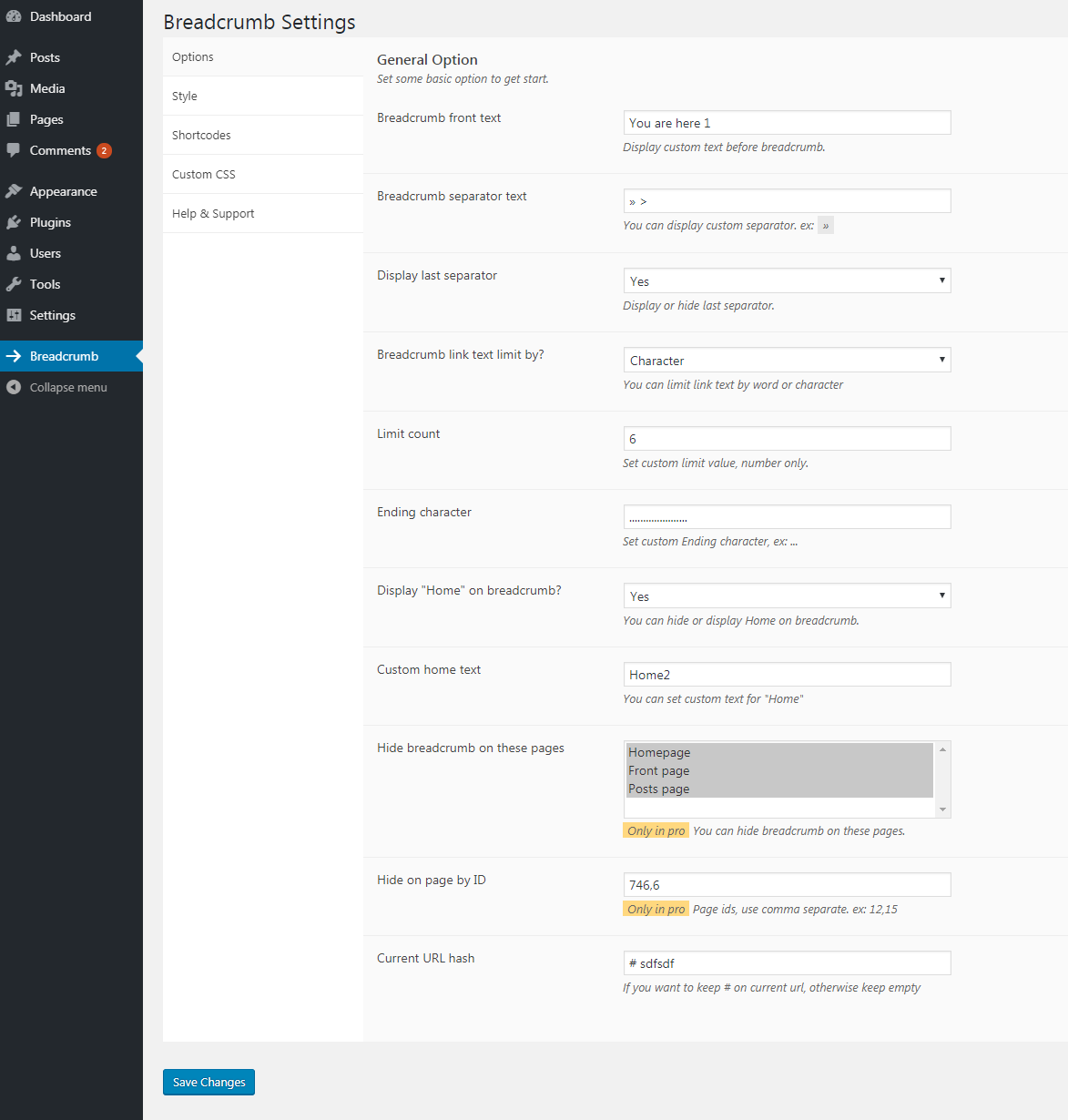Open the Plugins icon
The width and height of the screenshot is (1068, 1120).
pyautogui.click(x=15, y=221)
